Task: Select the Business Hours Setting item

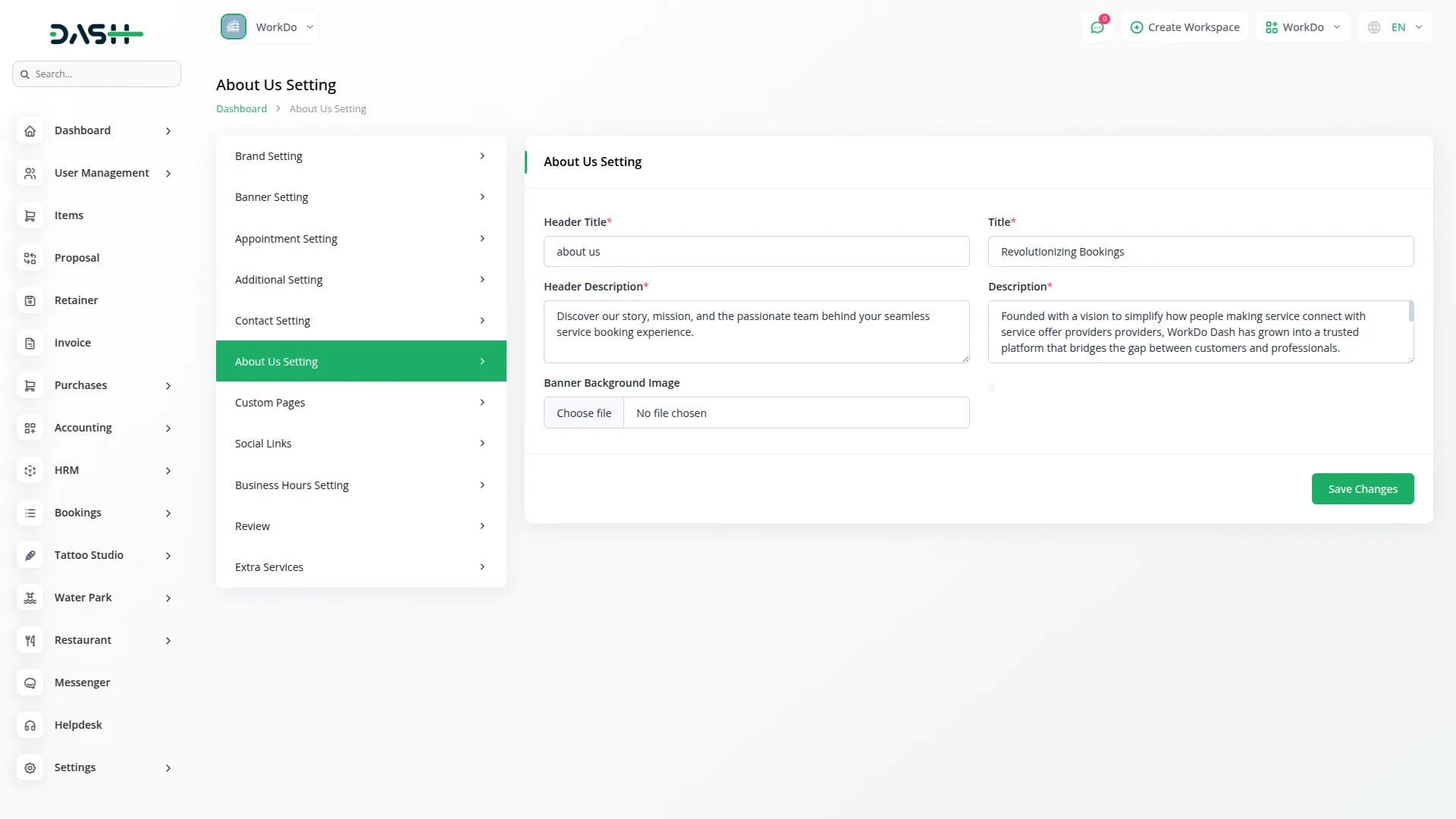Action: 361,485
